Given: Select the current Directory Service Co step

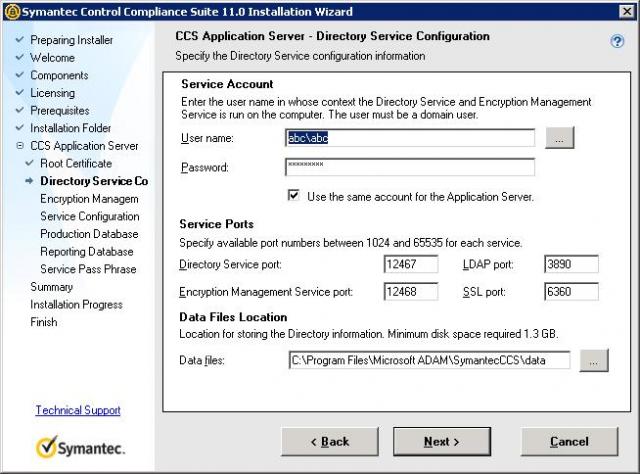Looking at the screenshot, I should point(94,181).
